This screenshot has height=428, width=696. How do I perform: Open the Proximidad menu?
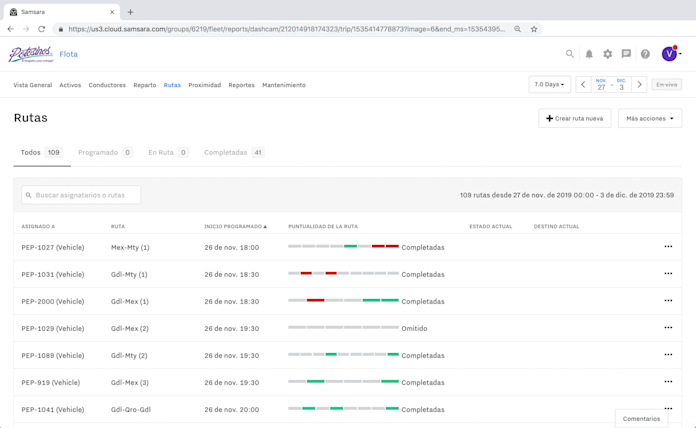205,85
